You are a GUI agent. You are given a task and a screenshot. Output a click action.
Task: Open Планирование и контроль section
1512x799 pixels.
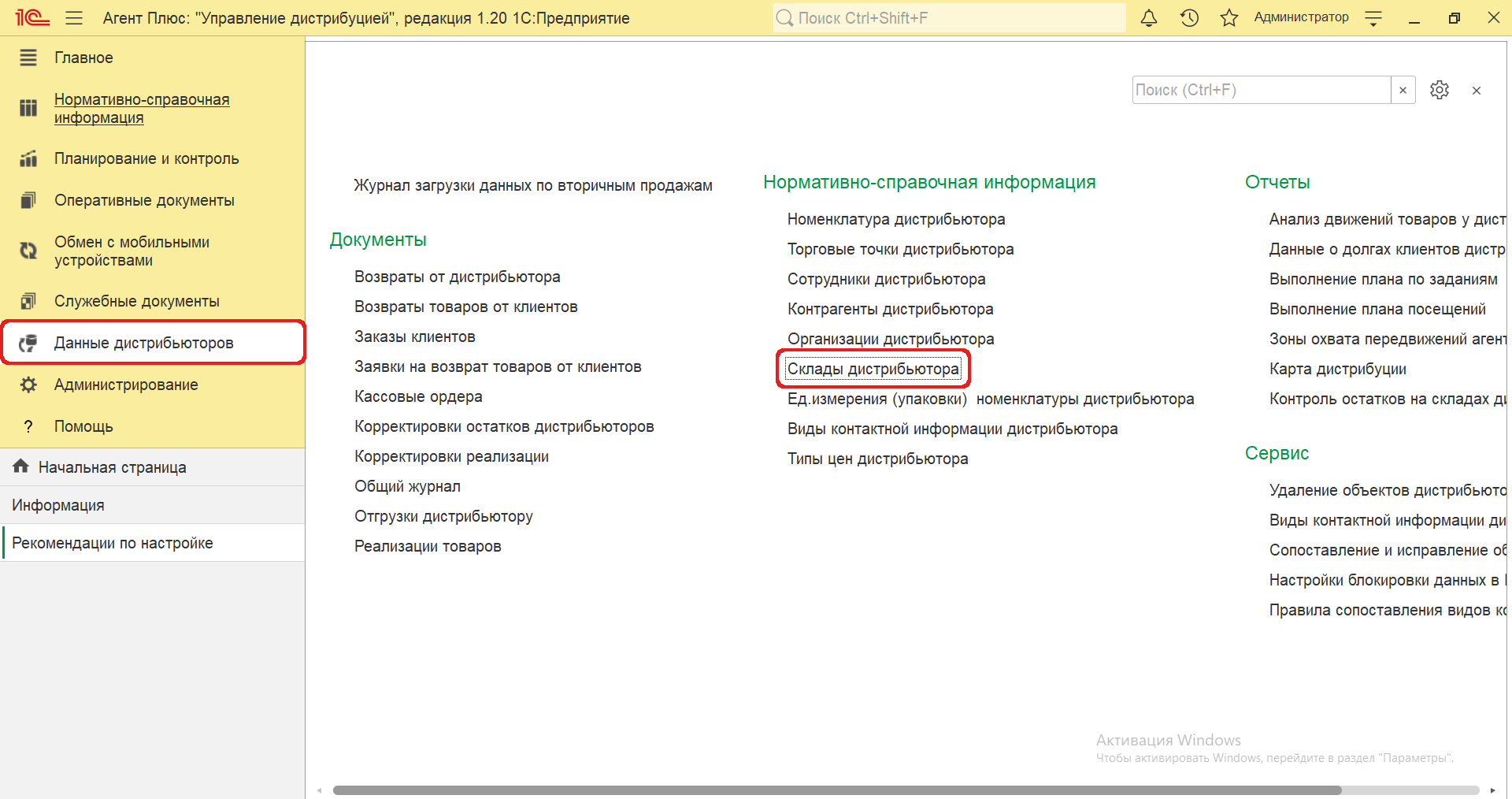tap(146, 158)
